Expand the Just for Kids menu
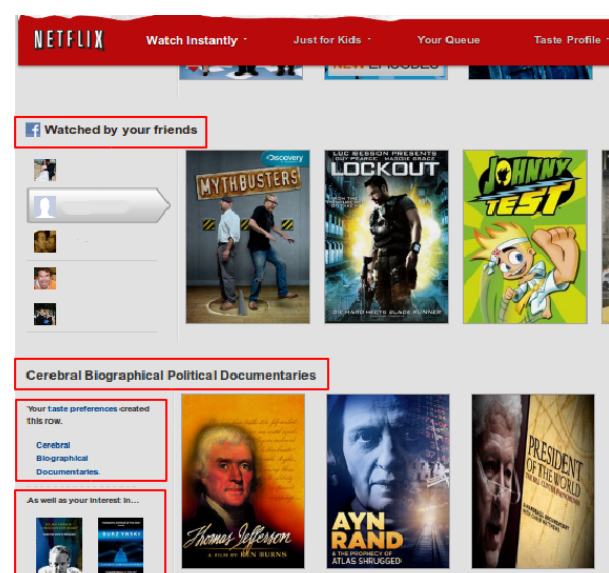The image size is (609, 573). (x=331, y=40)
